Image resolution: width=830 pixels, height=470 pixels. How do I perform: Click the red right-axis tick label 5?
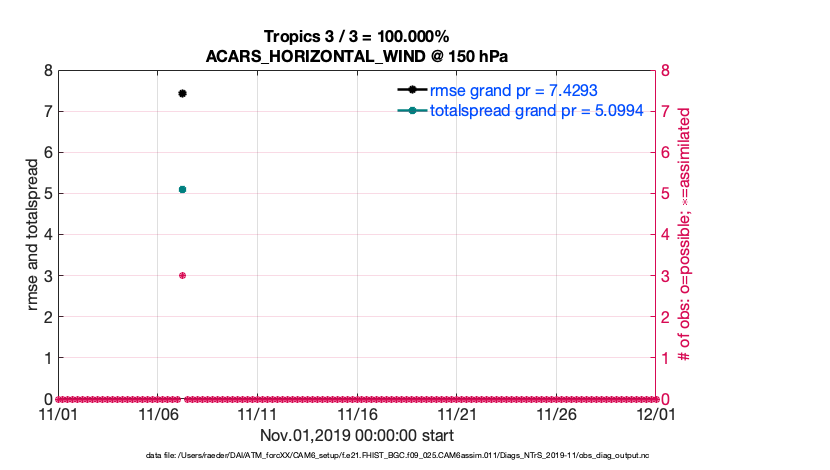point(667,194)
